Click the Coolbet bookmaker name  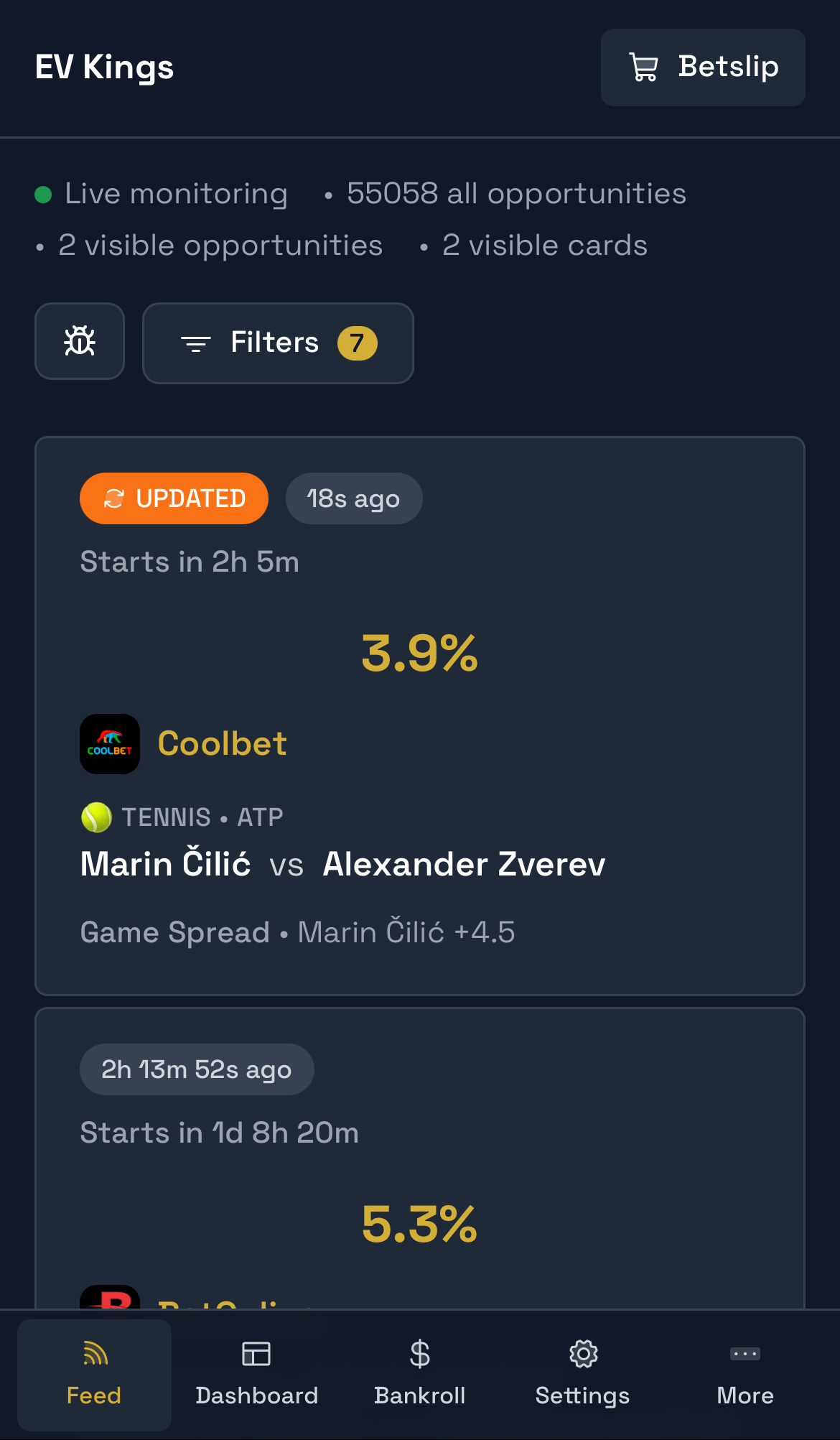[222, 744]
